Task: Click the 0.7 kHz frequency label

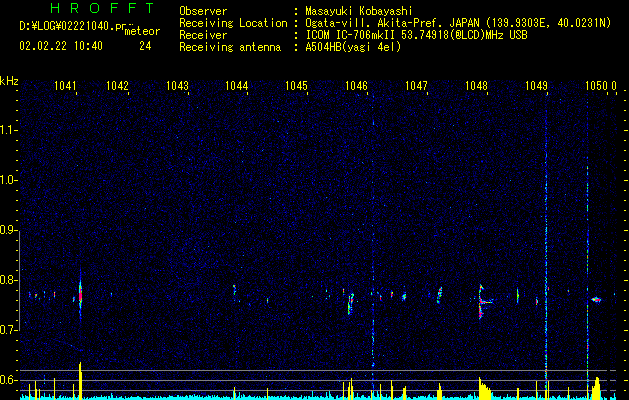Action: (x=8, y=330)
